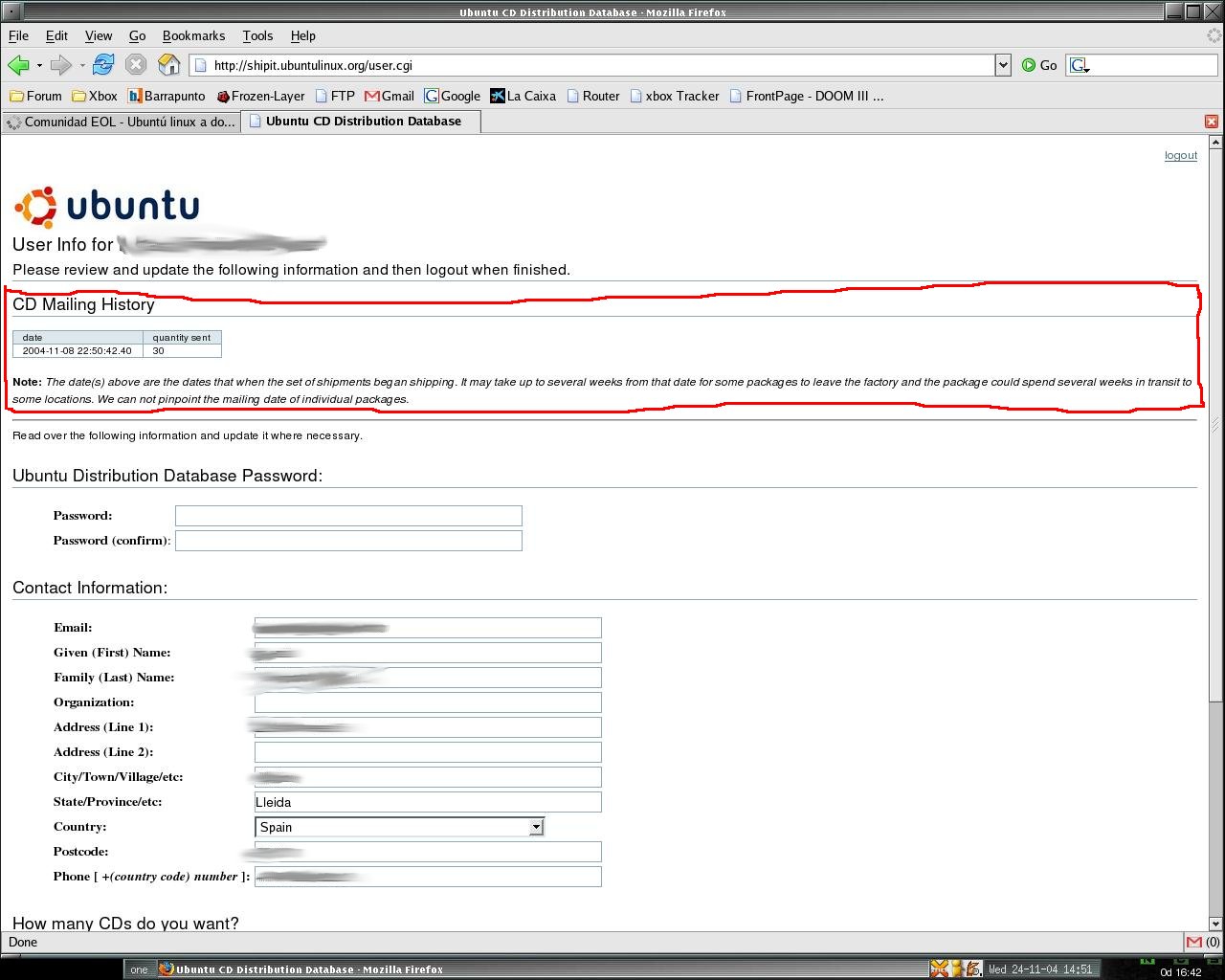The height and width of the screenshot is (980, 1225).
Task: Open the Forum bookmark folder
Action: (35, 96)
